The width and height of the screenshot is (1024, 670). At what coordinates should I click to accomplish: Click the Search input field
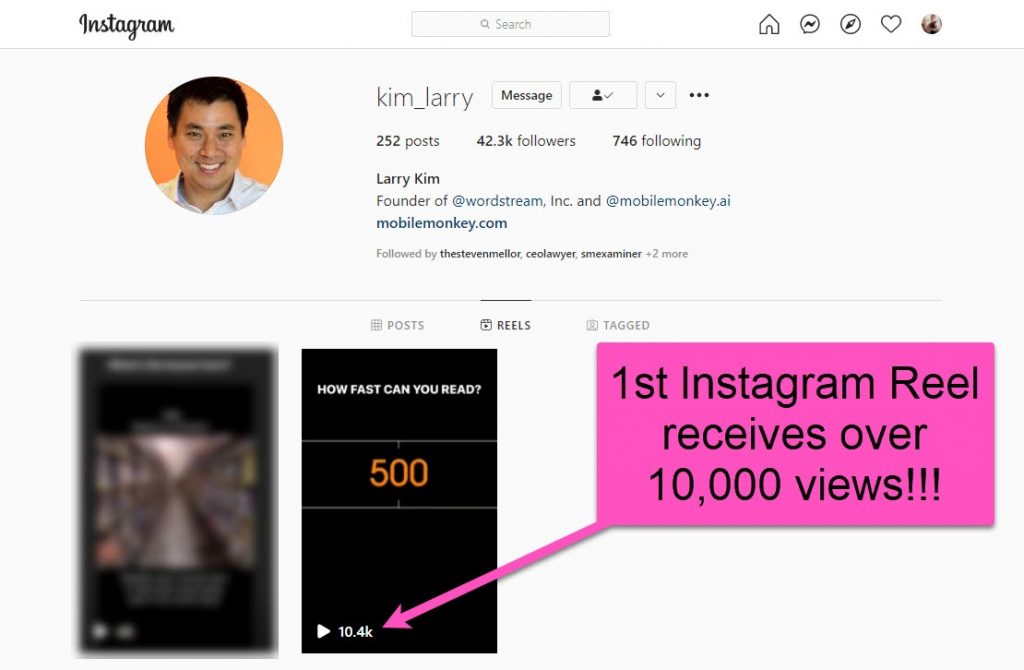(510, 24)
